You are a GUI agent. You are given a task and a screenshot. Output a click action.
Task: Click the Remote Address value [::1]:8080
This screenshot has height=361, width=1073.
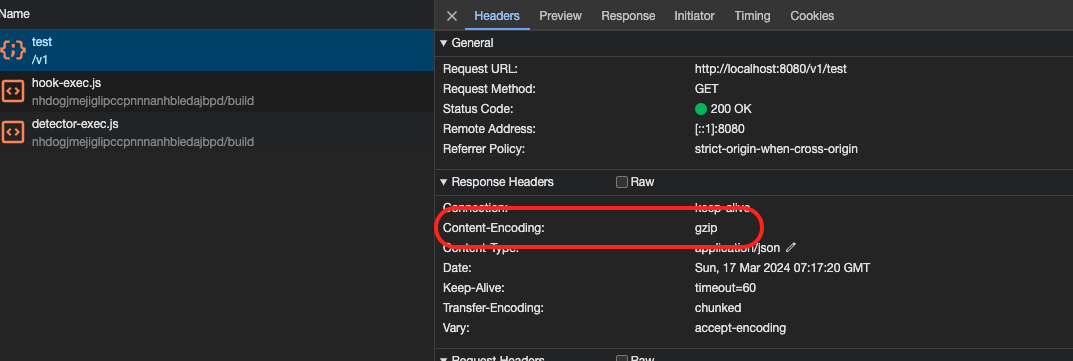(719, 129)
